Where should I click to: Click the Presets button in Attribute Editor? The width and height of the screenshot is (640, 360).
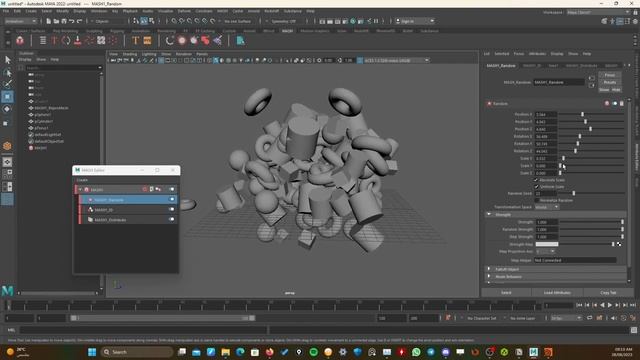(x=610, y=82)
